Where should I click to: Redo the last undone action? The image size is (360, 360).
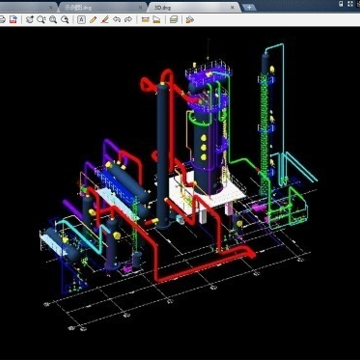click(x=128, y=20)
